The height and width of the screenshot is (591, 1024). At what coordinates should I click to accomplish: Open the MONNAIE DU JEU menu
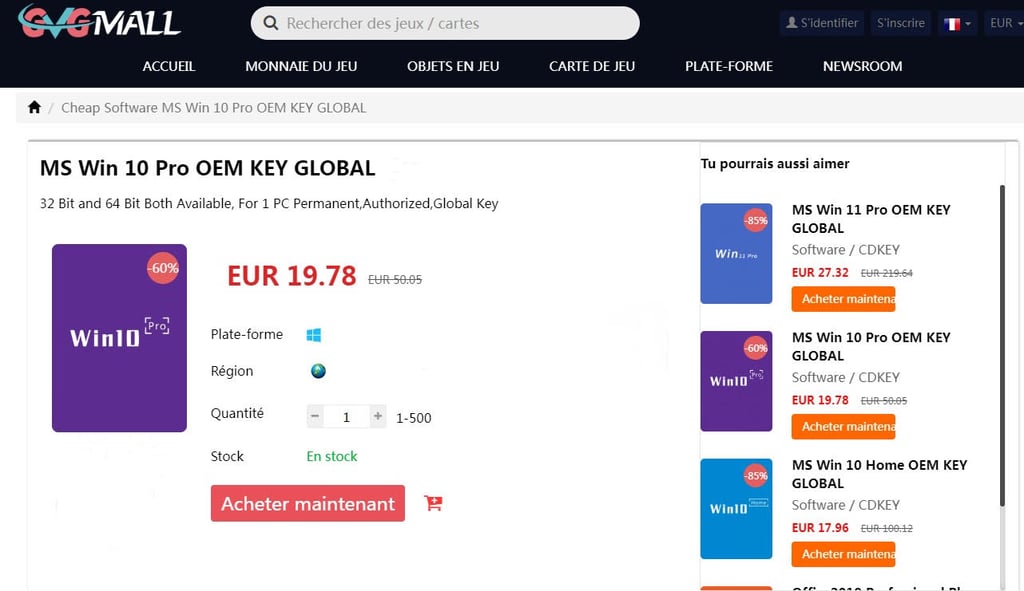(x=301, y=66)
